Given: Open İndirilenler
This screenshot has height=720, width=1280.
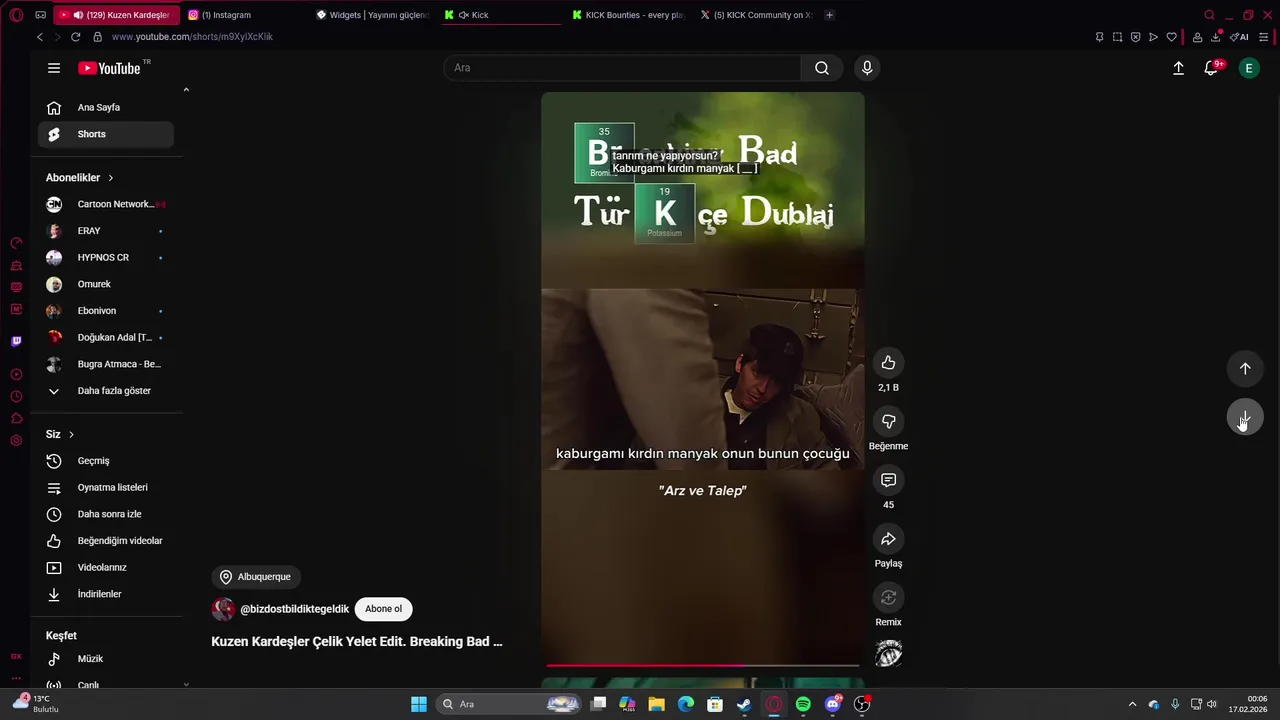Looking at the screenshot, I should (x=106, y=594).
